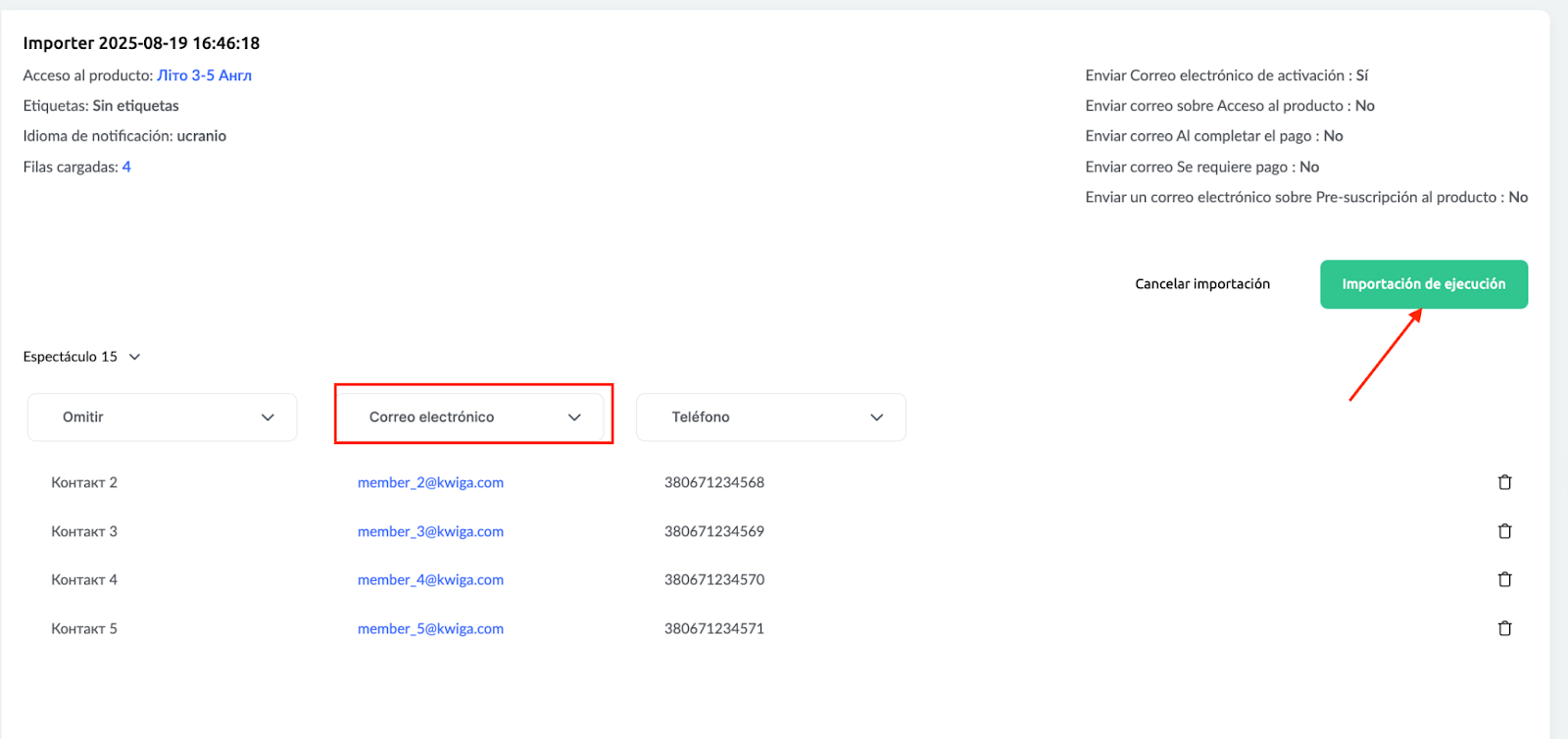Select the Контакт 3 name cell
This screenshot has width=1568, height=739.
point(84,531)
